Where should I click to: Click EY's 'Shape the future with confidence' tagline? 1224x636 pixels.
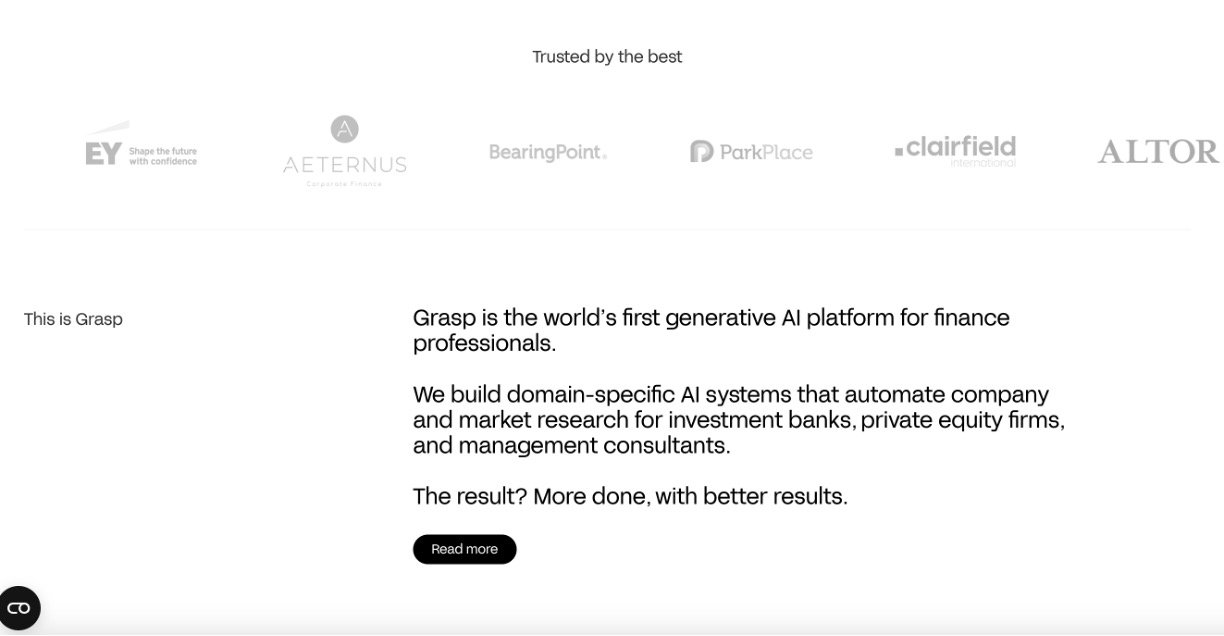point(163,156)
